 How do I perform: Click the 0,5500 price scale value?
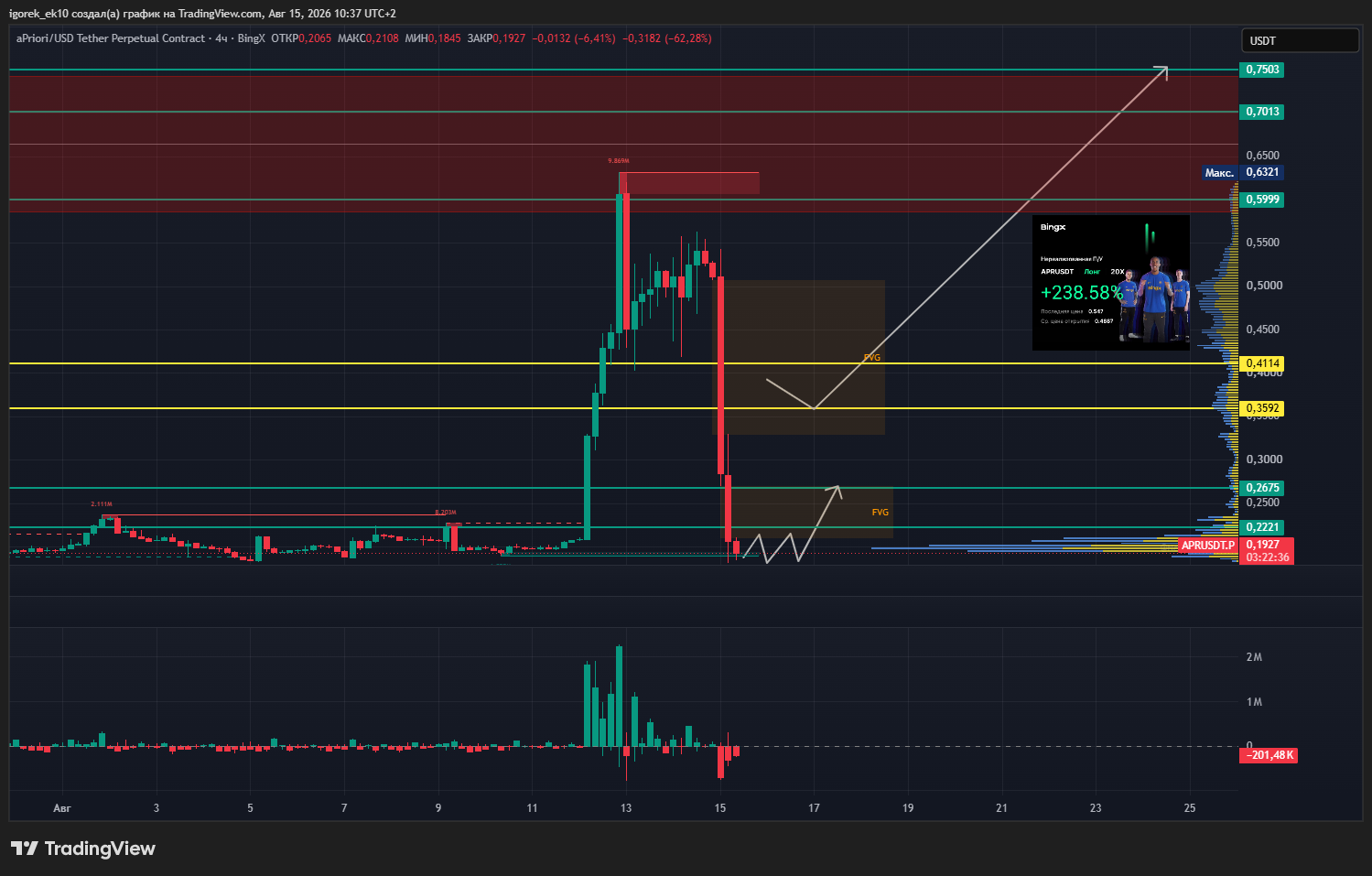point(1262,243)
